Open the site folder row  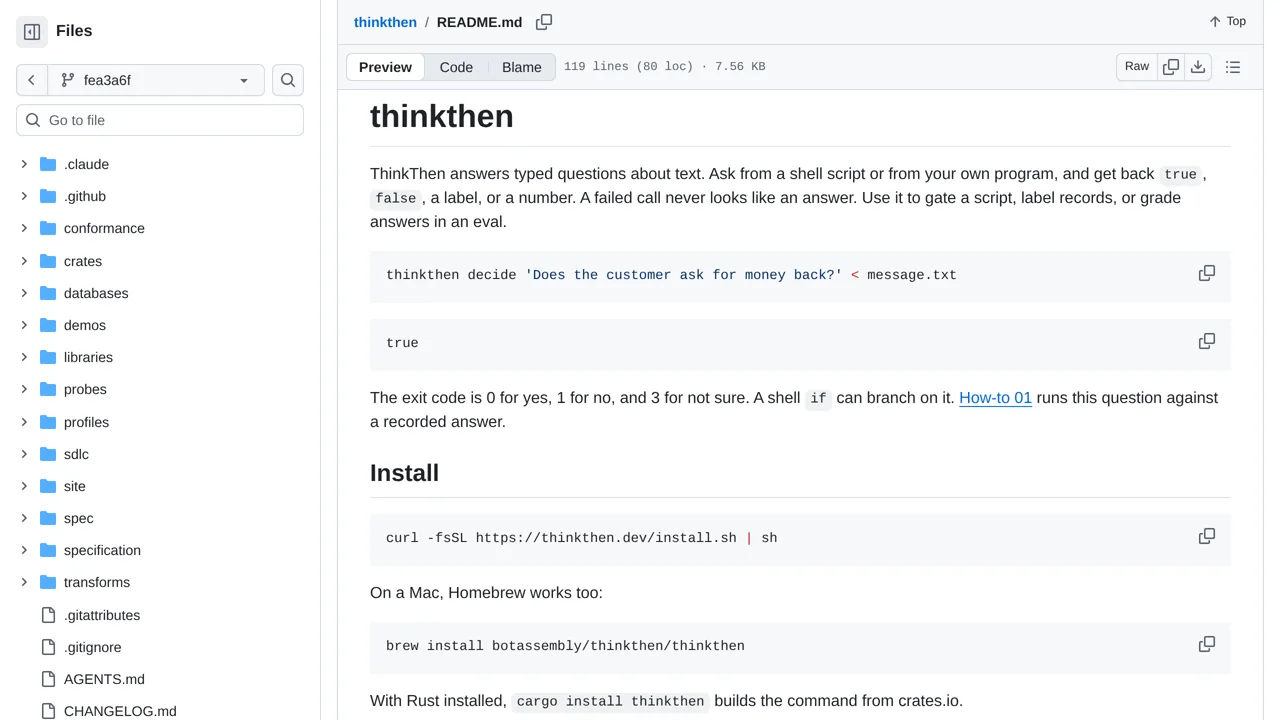coord(160,486)
